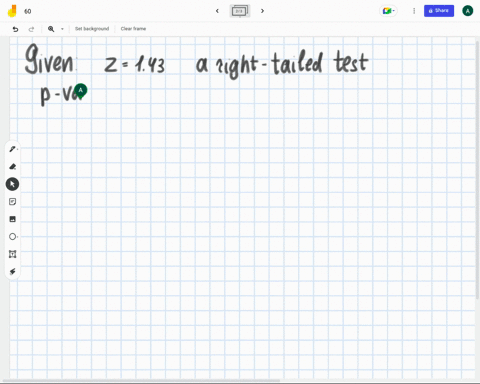
Task: Click the handwritten "z = 1.43"
Action: point(135,65)
